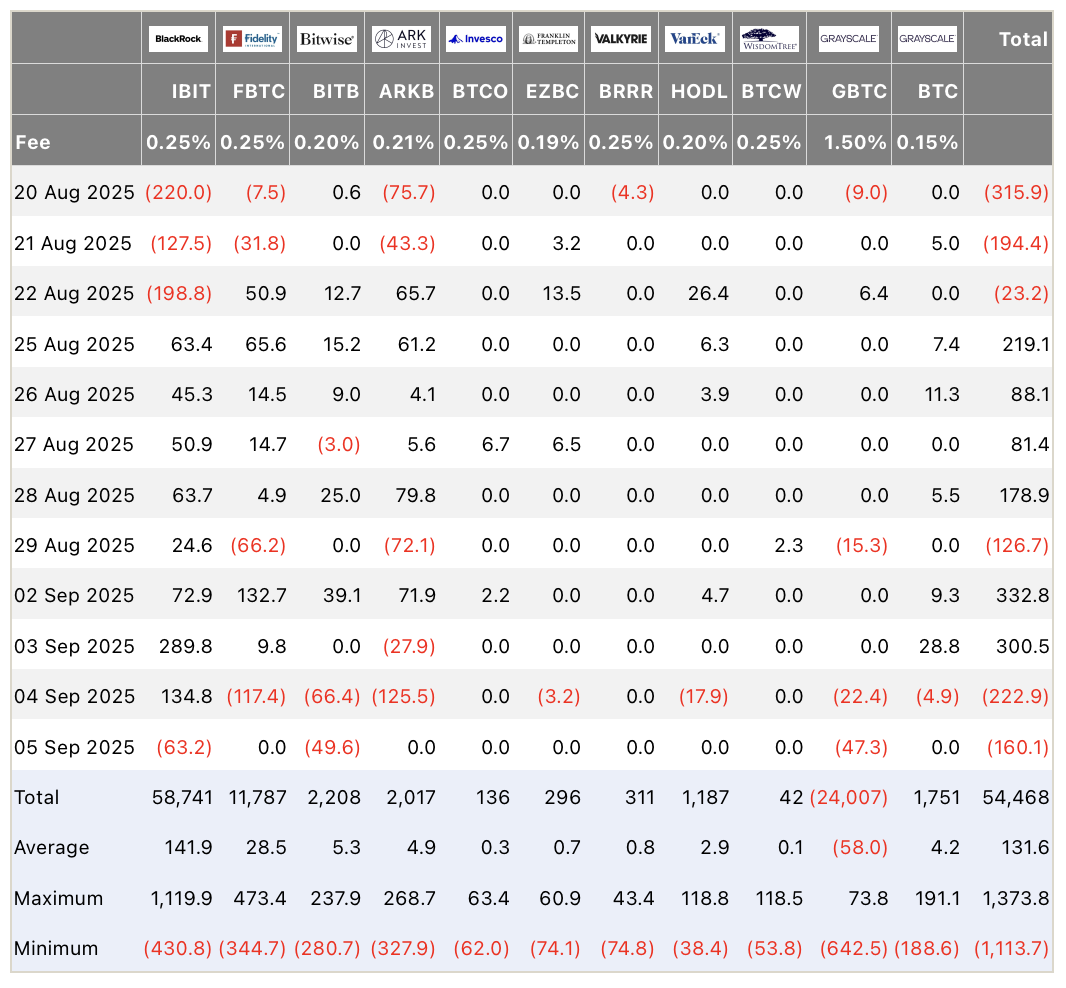Select the Fee row label
This screenshot has height=988, width=1066.
coord(32,142)
